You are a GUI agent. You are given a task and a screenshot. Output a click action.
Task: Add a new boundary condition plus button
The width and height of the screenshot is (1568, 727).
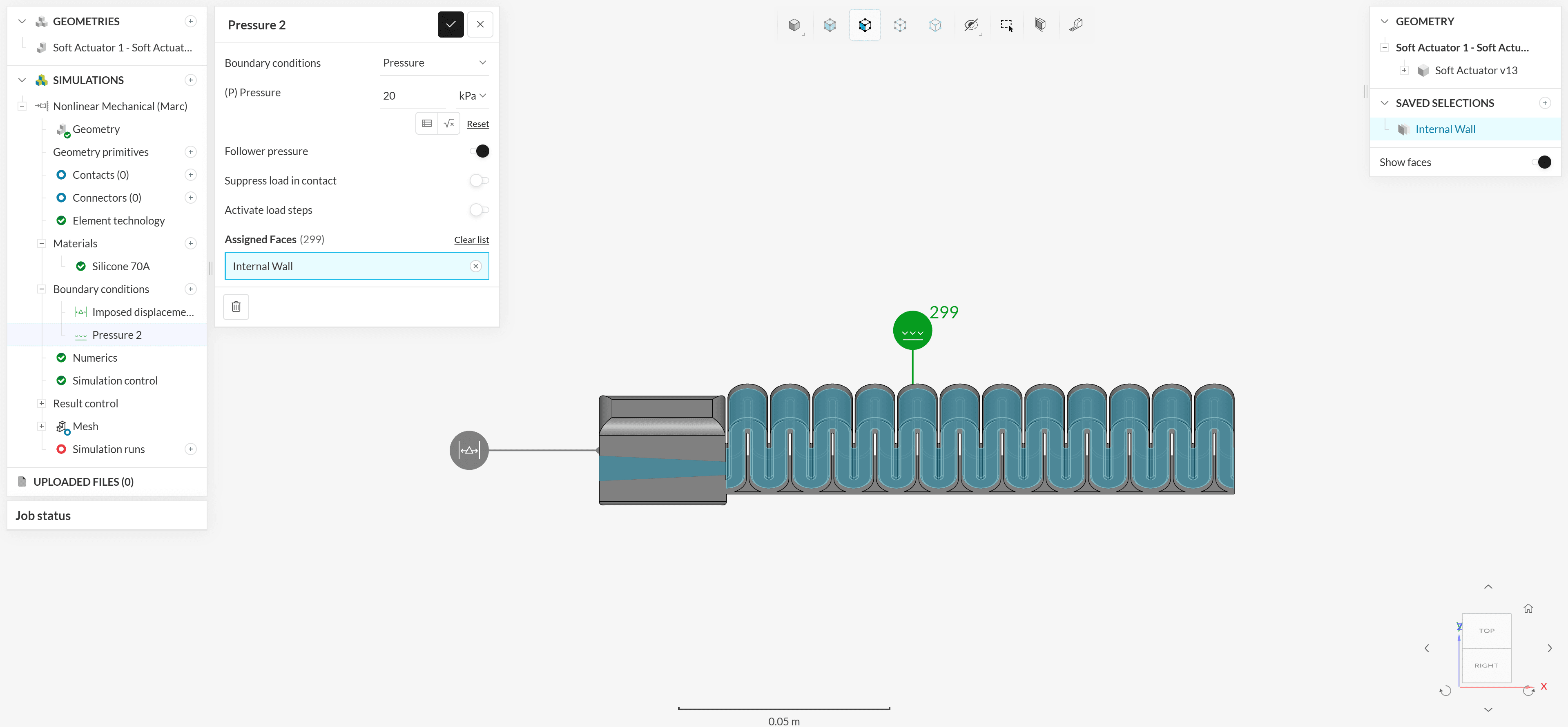(190, 289)
